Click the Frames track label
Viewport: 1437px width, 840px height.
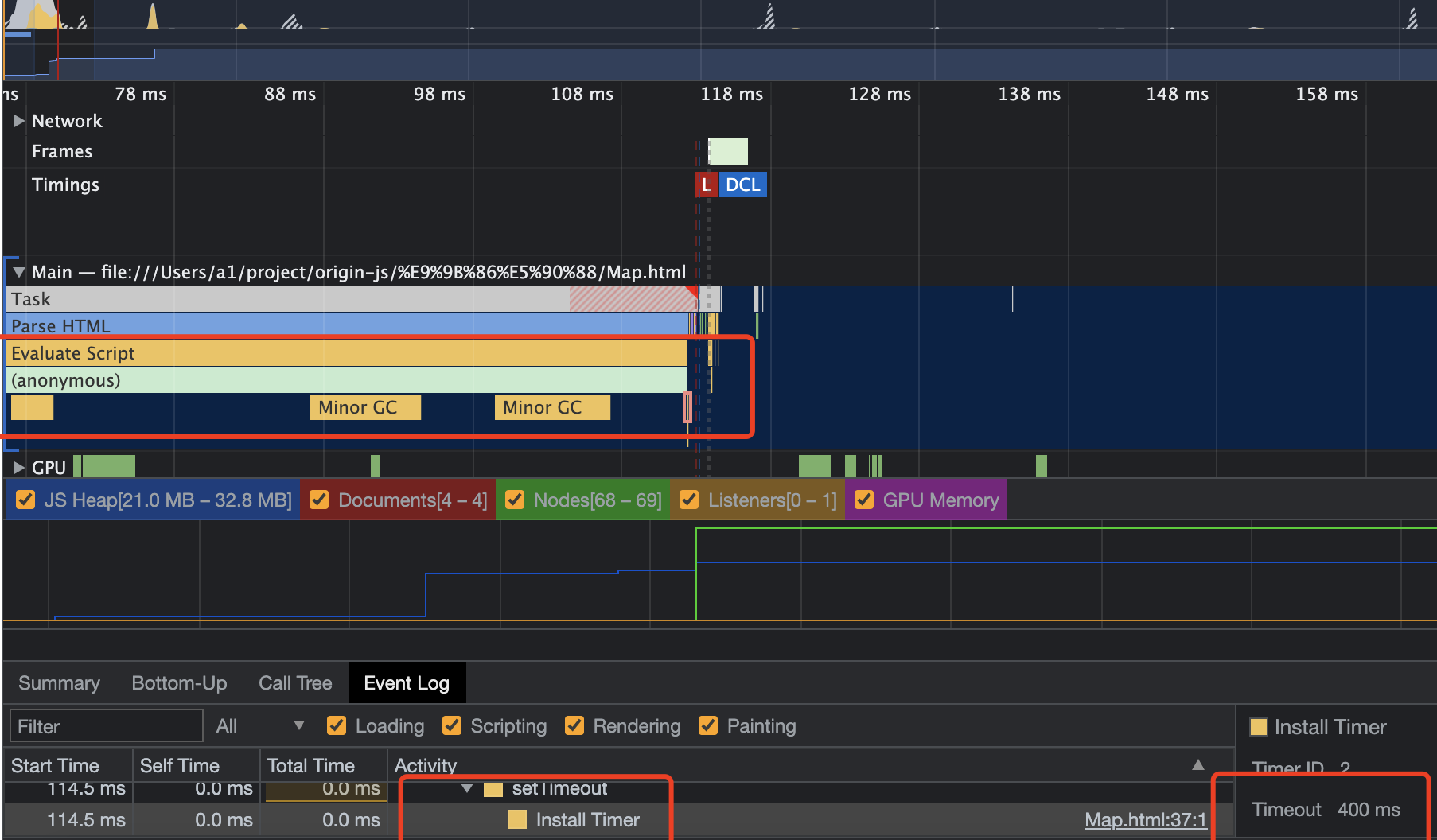[x=62, y=151]
